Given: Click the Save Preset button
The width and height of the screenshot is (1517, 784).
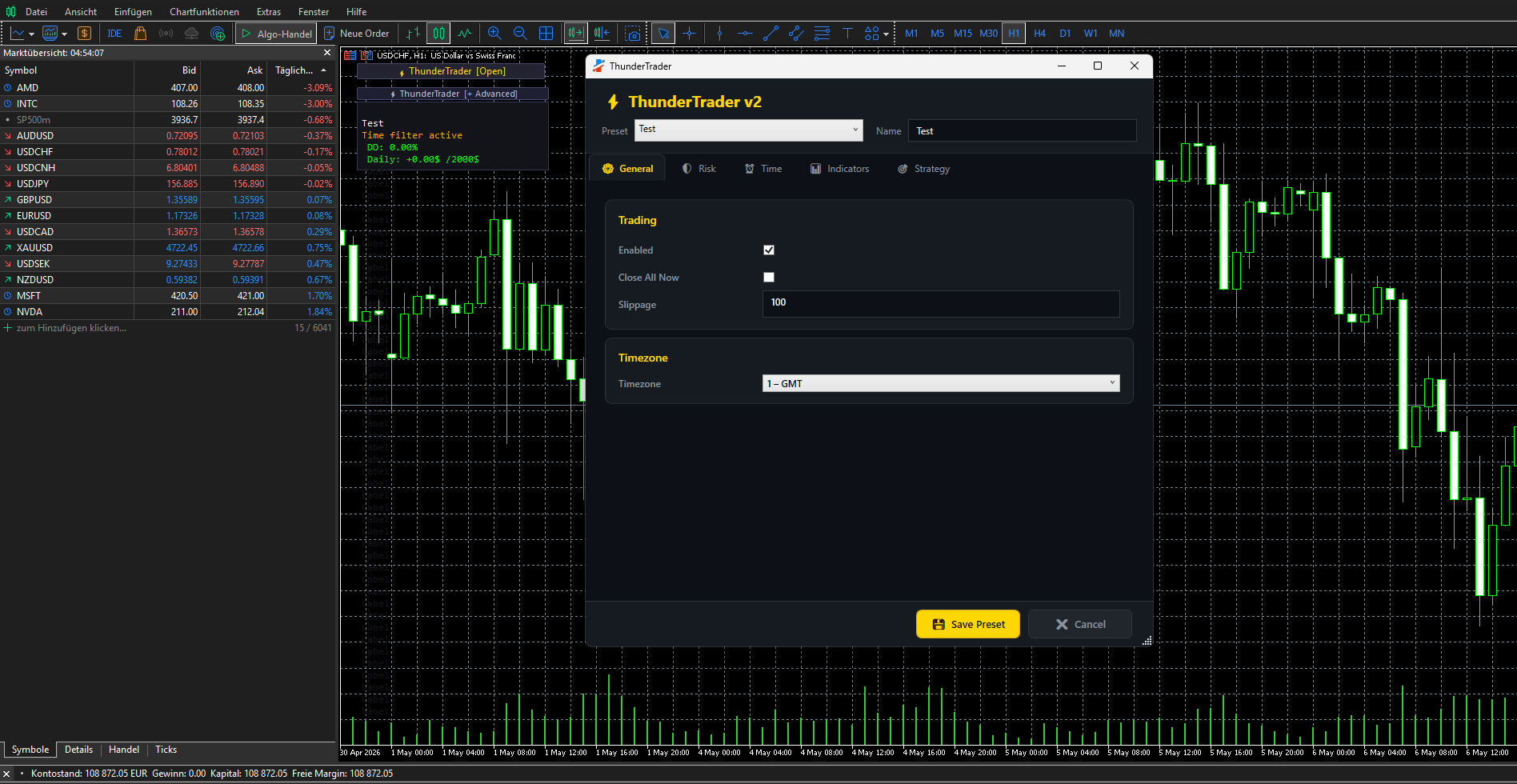Looking at the screenshot, I should (x=967, y=624).
